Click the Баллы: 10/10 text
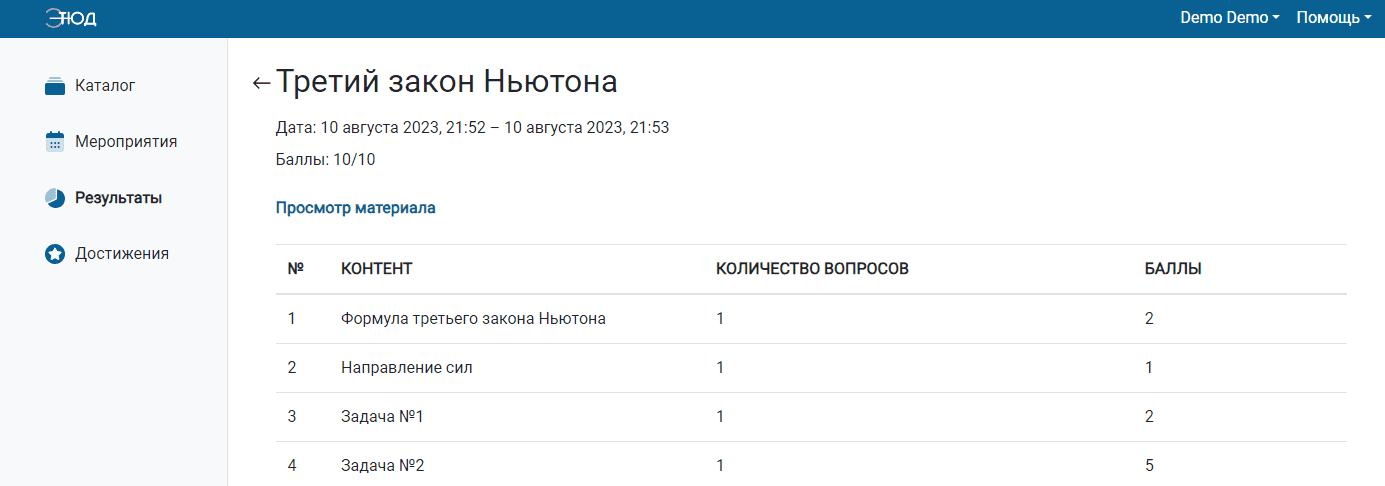Viewport: 1385px width, 486px height. [x=325, y=160]
